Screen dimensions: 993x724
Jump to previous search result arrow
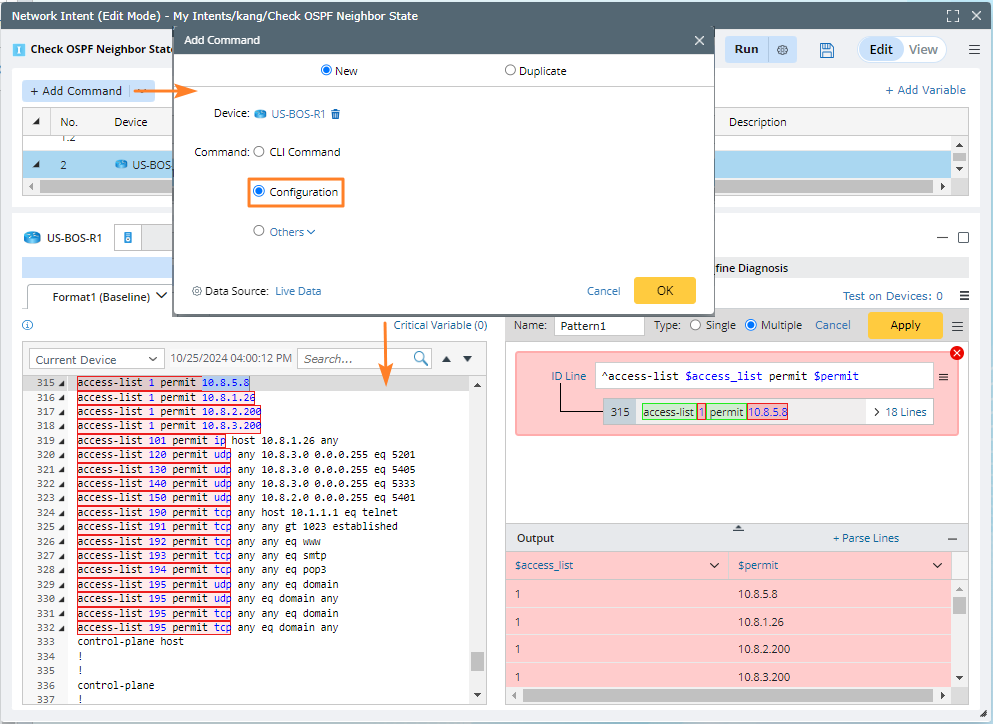(x=447, y=359)
